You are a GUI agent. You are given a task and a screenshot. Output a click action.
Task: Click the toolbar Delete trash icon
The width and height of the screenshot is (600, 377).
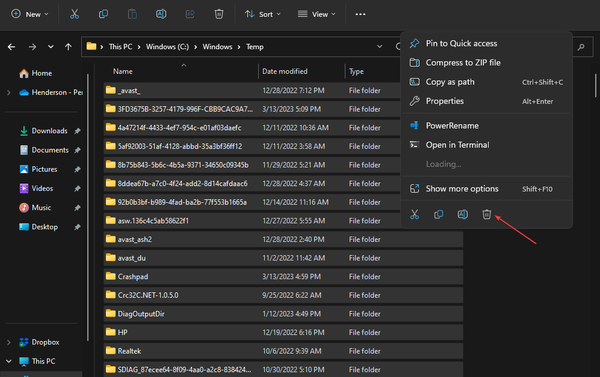point(218,14)
